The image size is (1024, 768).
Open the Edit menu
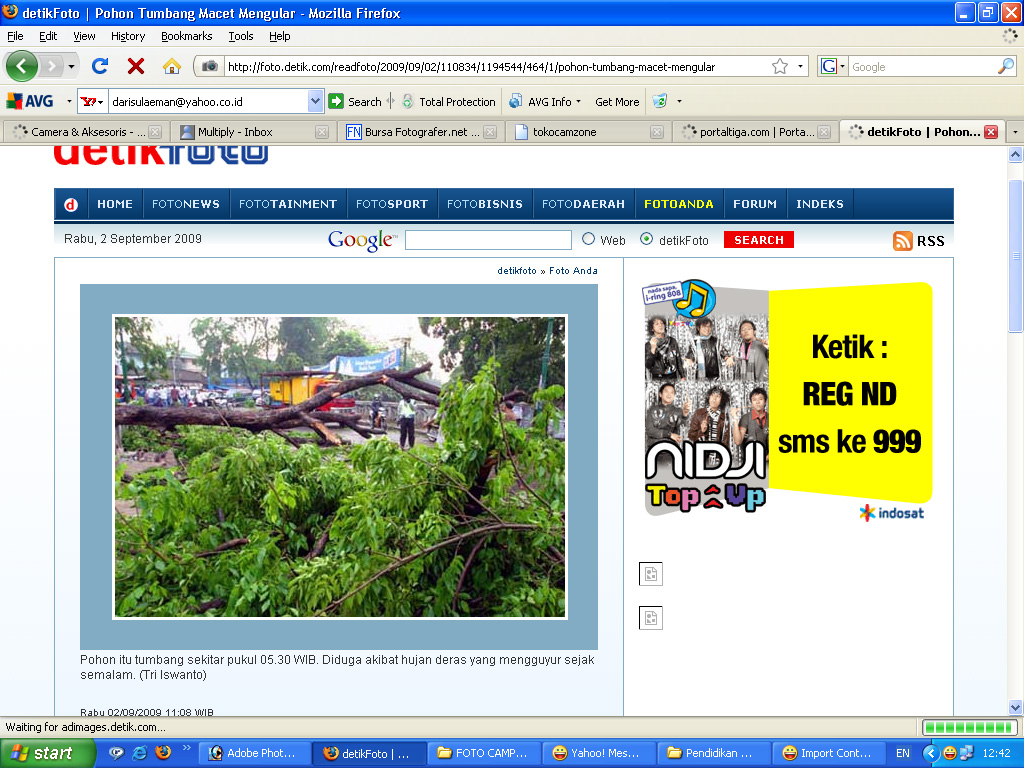48,37
